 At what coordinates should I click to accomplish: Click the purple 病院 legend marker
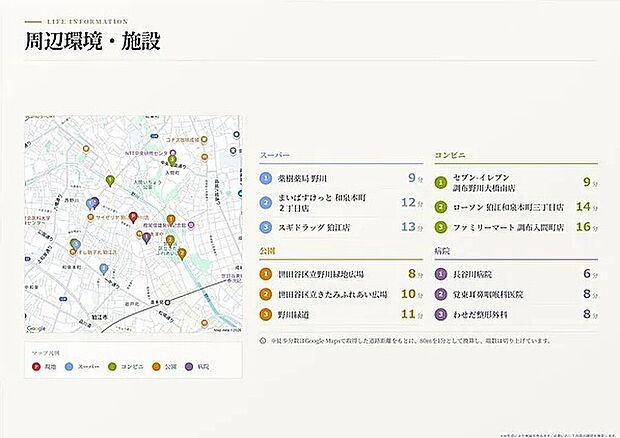coord(189,367)
